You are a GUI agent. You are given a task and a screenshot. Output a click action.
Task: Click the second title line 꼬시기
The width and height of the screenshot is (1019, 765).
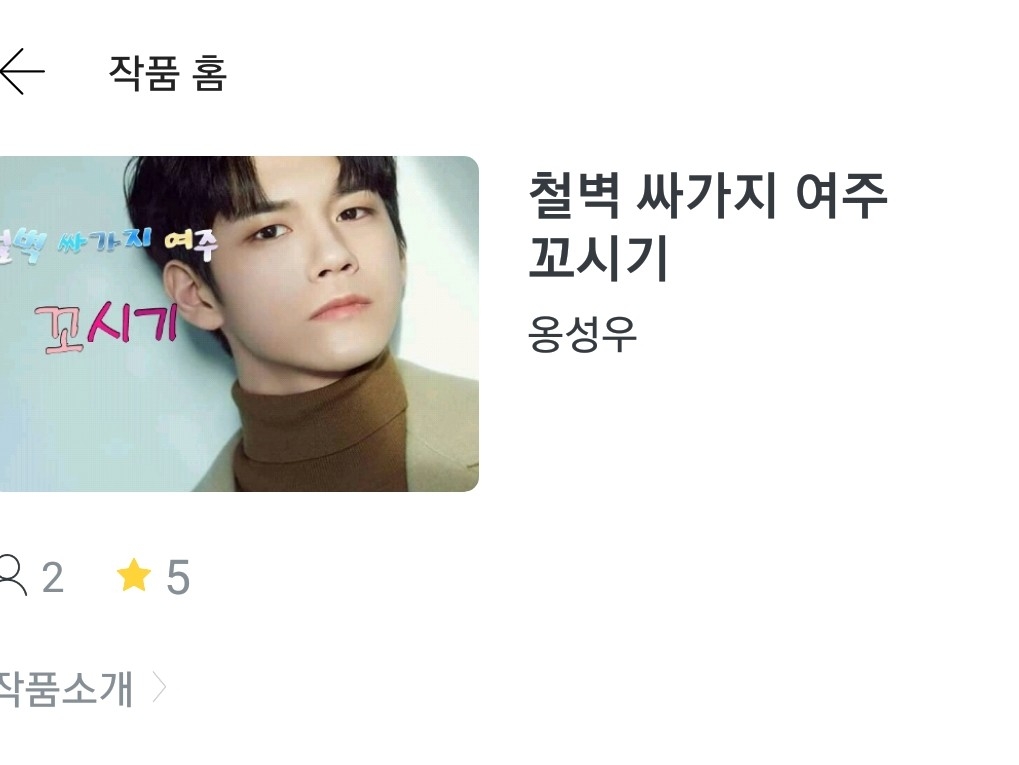pos(599,258)
